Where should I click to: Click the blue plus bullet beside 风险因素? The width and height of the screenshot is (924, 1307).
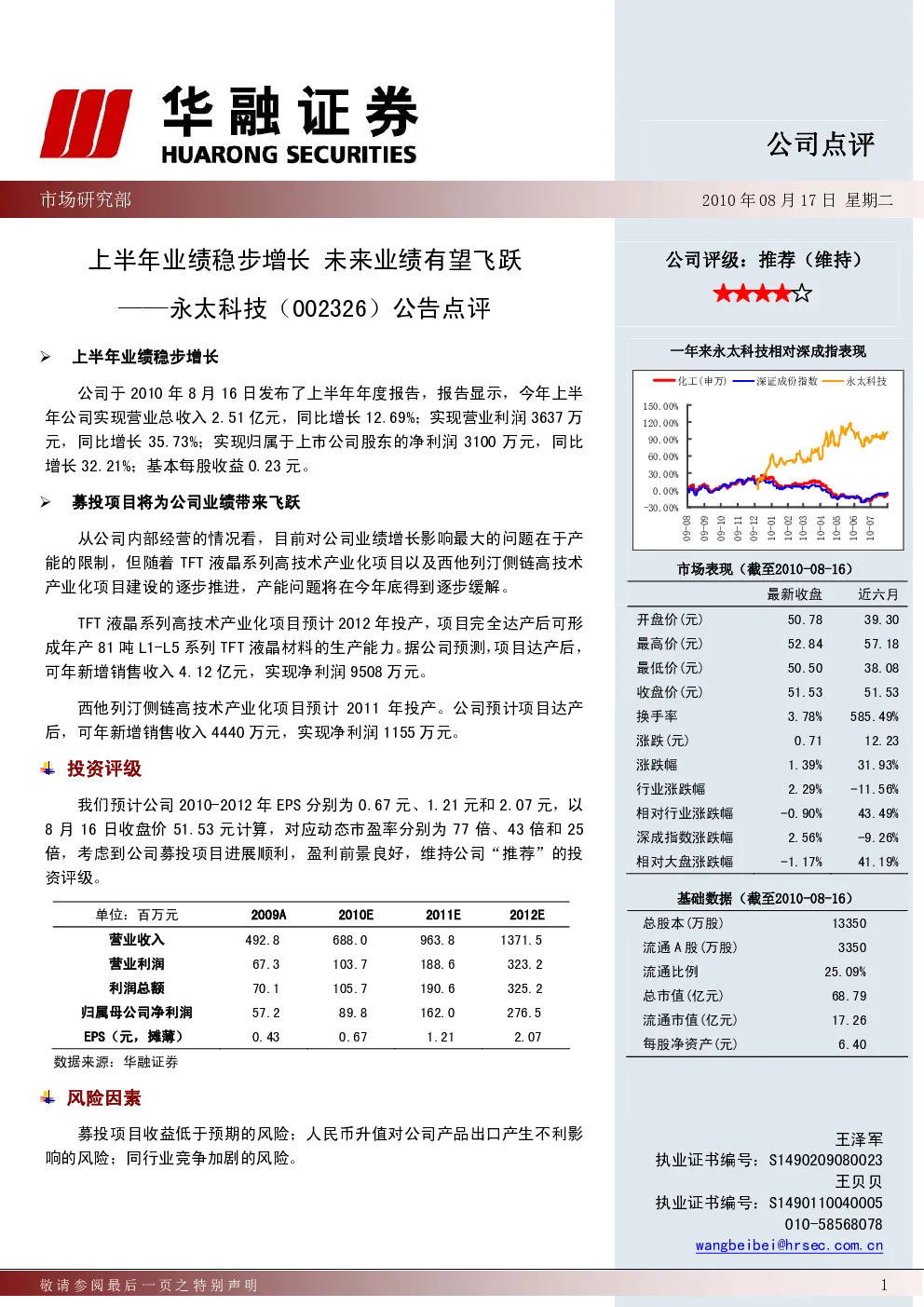tap(48, 1097)
